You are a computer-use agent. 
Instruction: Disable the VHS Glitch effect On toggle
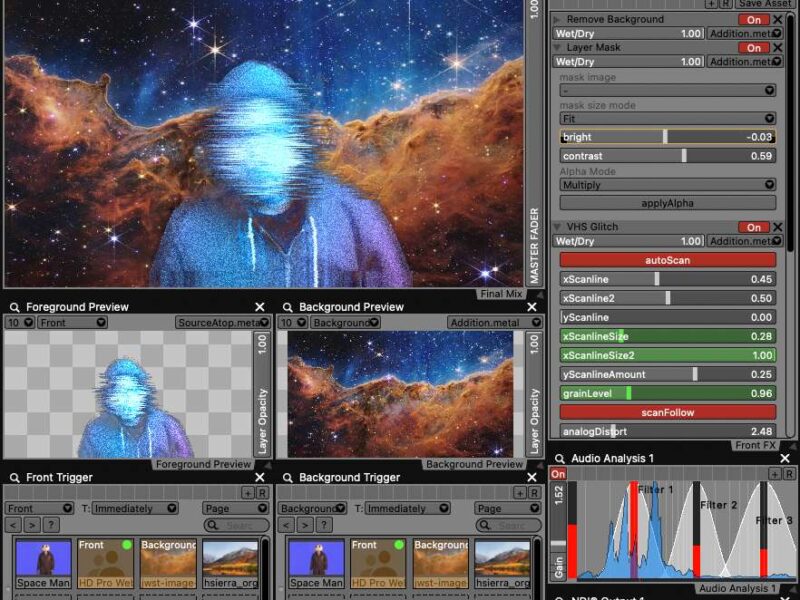click(x=753, y=227)
